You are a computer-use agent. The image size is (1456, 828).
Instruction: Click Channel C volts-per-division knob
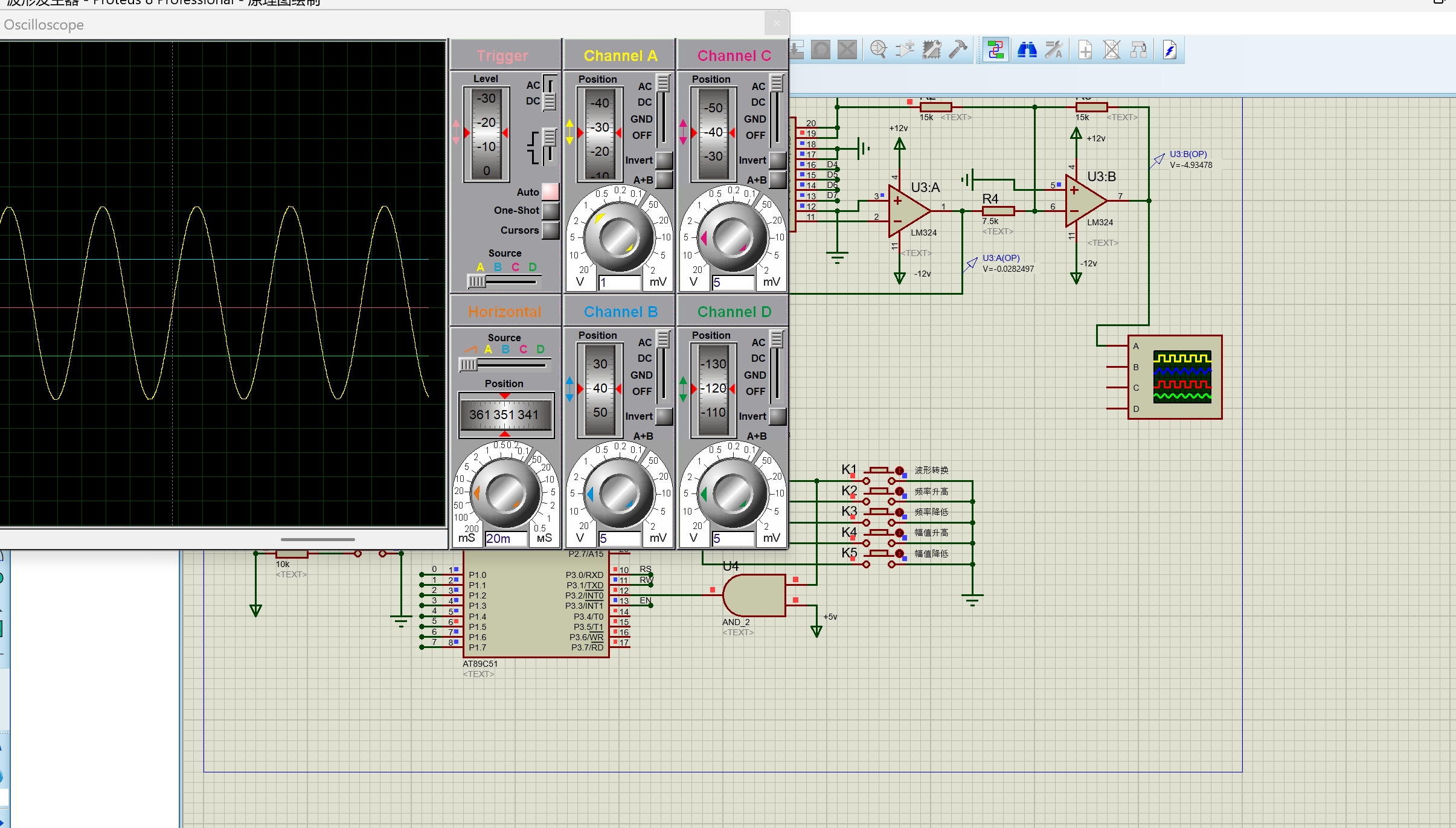[x=733, y=238]
